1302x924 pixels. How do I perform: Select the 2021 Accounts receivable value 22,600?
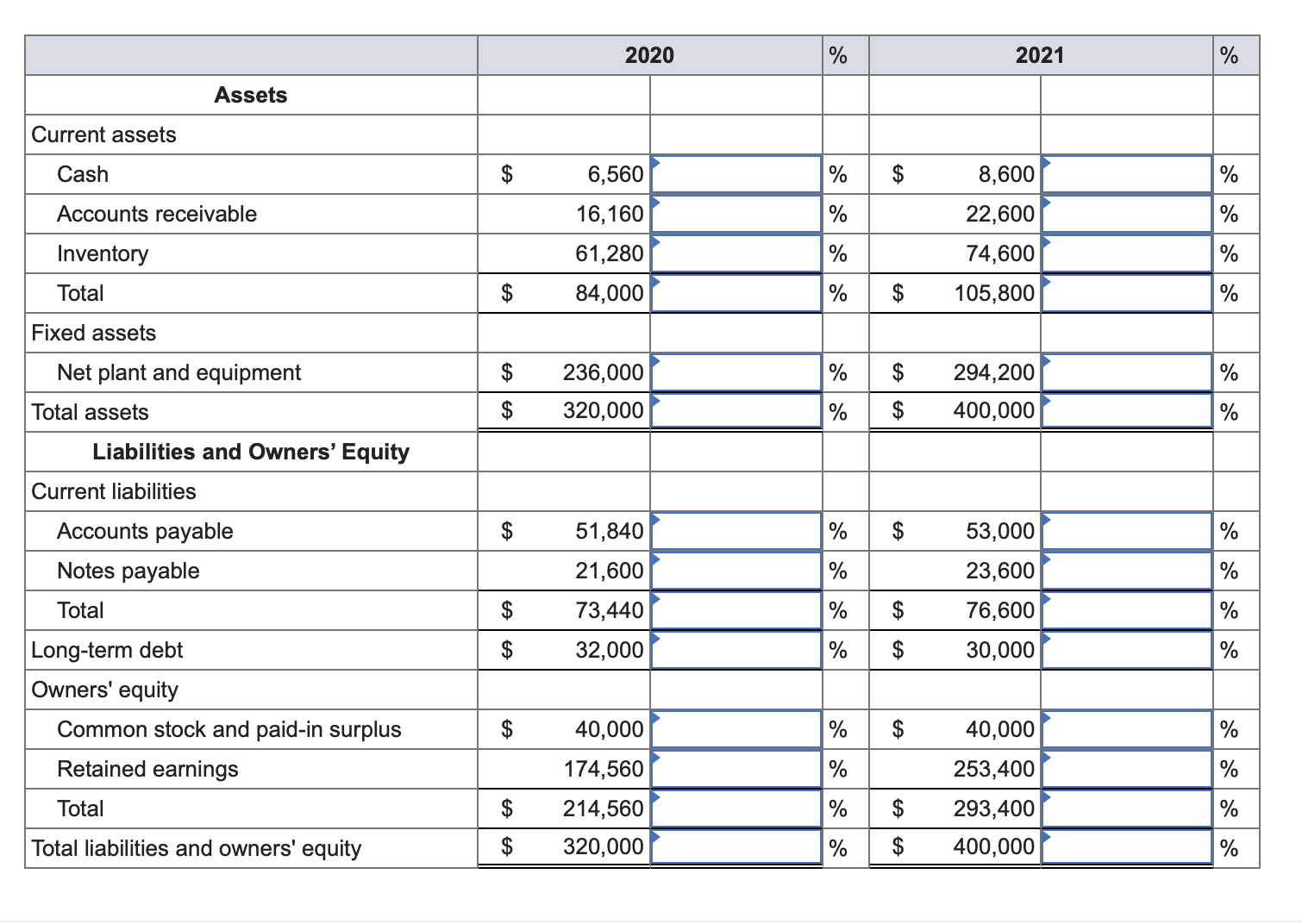click(x=1000, y=214)
